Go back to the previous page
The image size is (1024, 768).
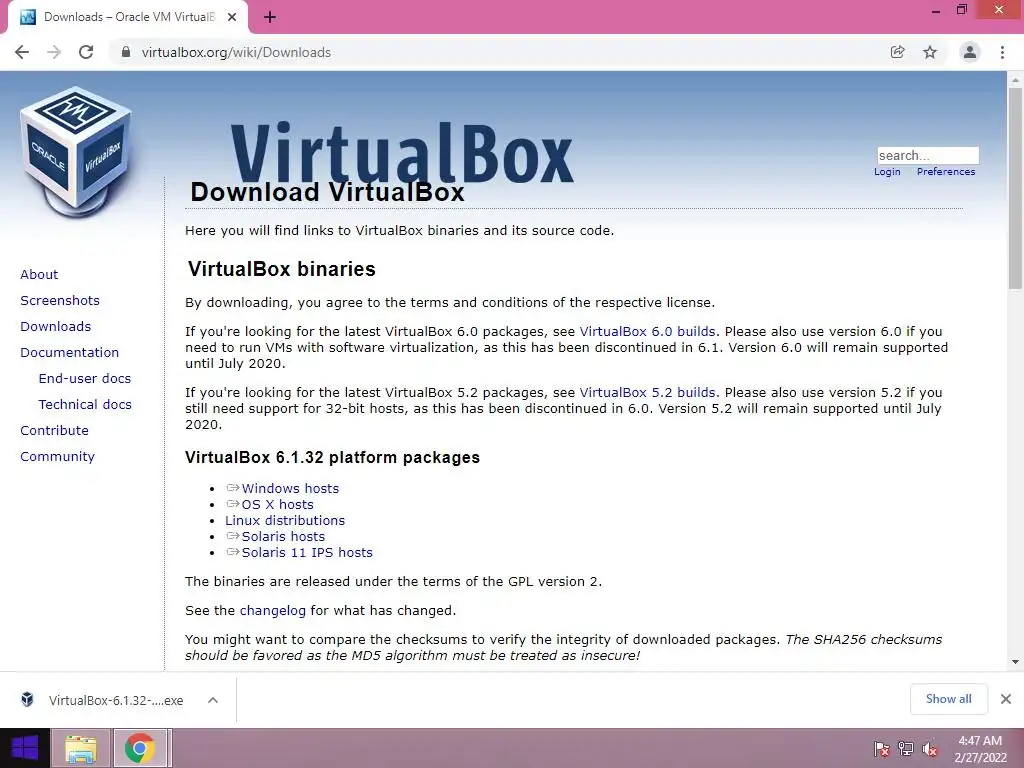[22, 52]
